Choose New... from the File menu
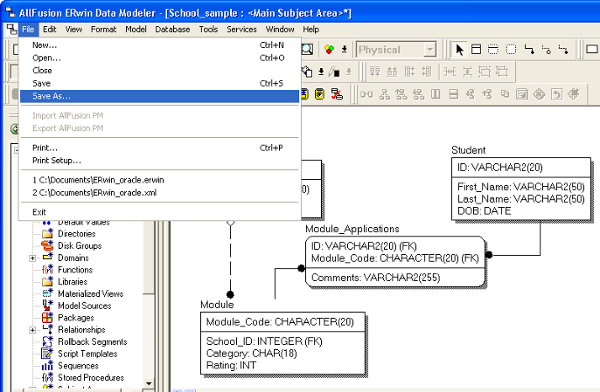Image resolution: width=600 pixels, height=392 pixels. 159,45
